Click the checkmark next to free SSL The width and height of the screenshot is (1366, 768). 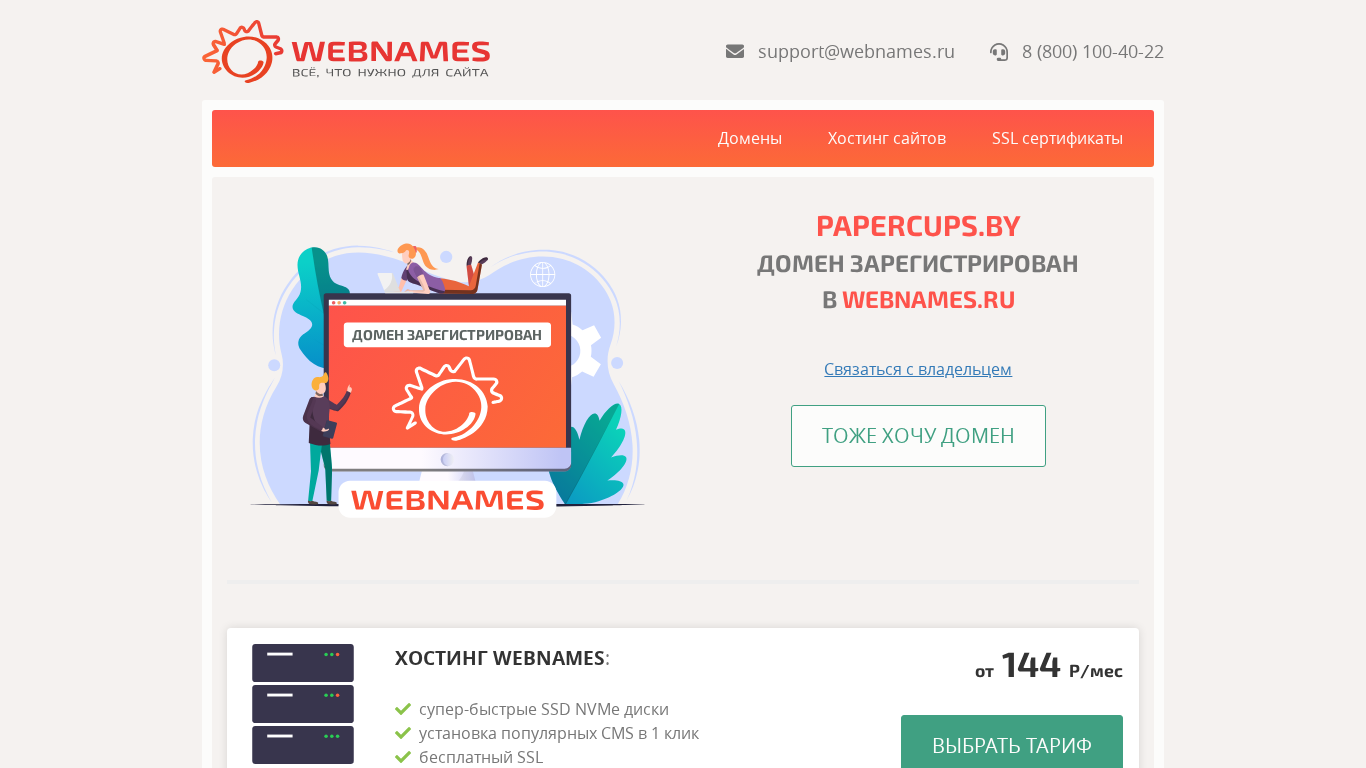point(403,757)
